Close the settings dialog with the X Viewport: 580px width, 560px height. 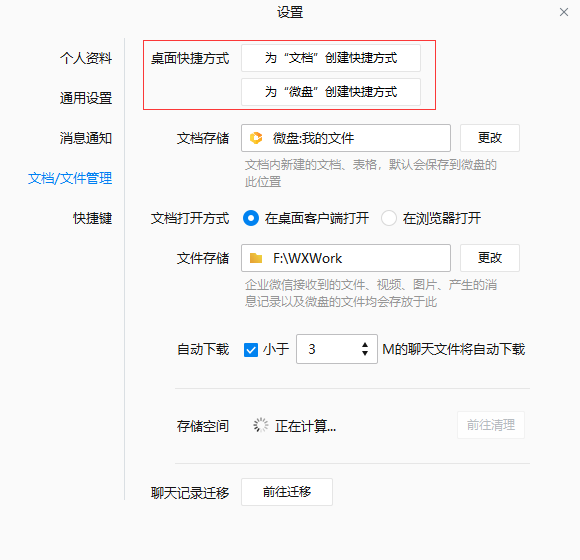pyautogui.click(x=564, y=12)
